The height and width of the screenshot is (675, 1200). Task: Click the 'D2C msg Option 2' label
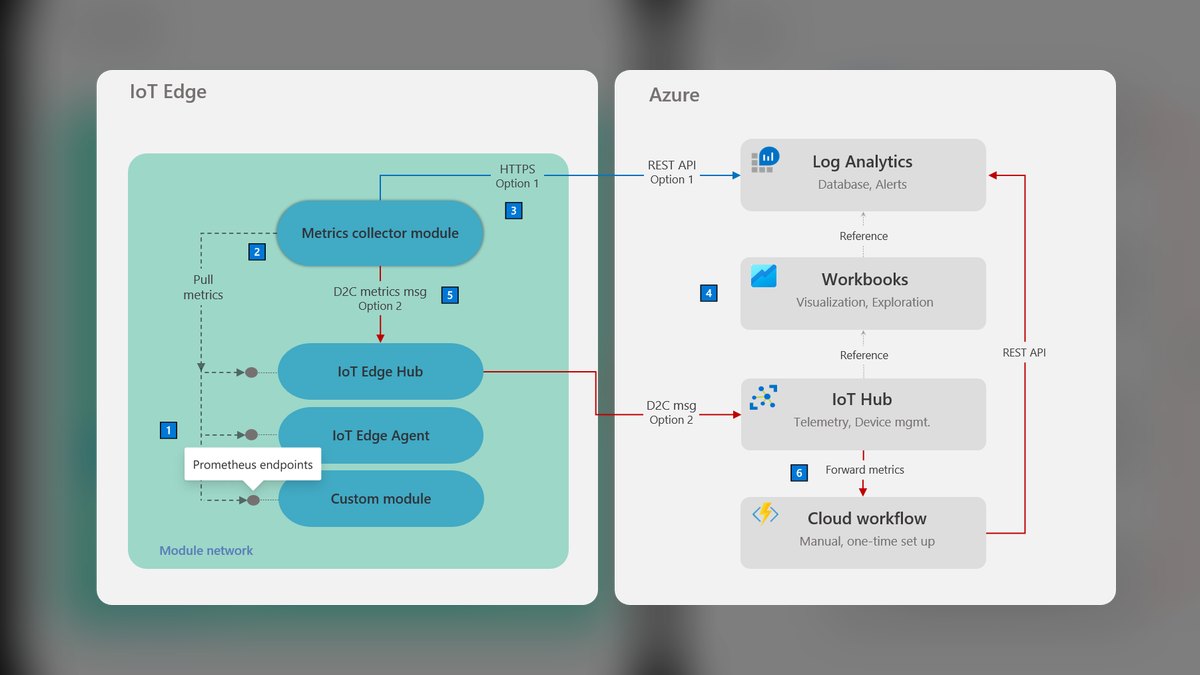click(x=671, y=413)
